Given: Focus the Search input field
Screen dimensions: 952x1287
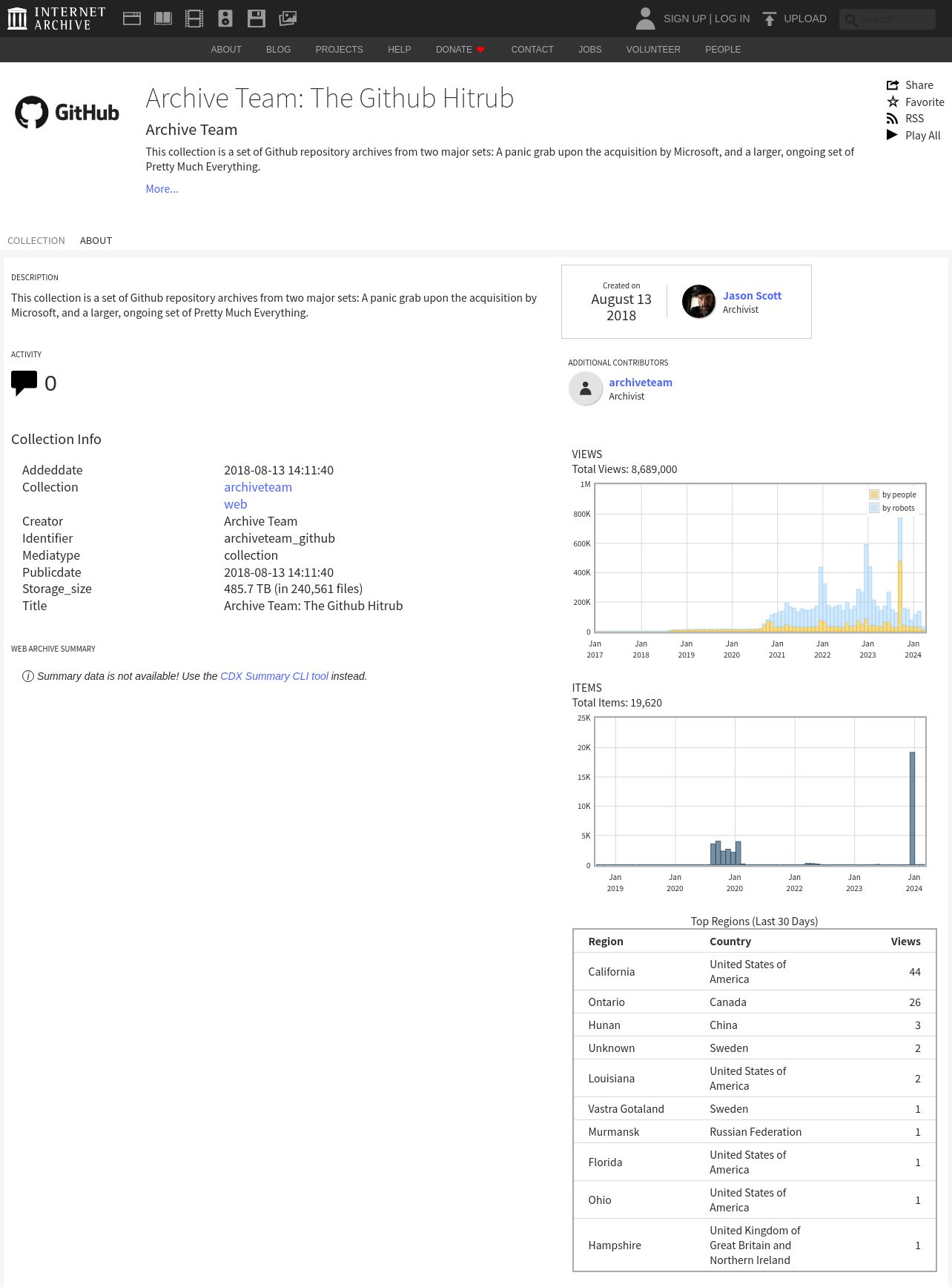Looking at the screenshot, I should [887, 19].
